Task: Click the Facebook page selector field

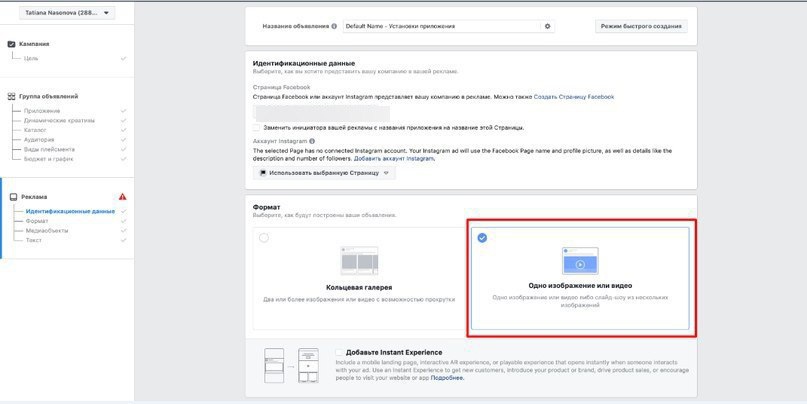Action: (321, 113)
